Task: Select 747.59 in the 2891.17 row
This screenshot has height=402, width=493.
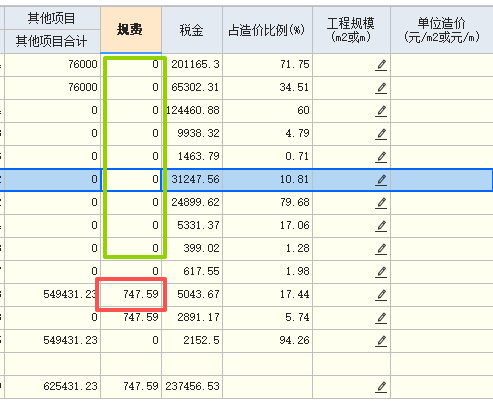Action: tap(131, 318)
